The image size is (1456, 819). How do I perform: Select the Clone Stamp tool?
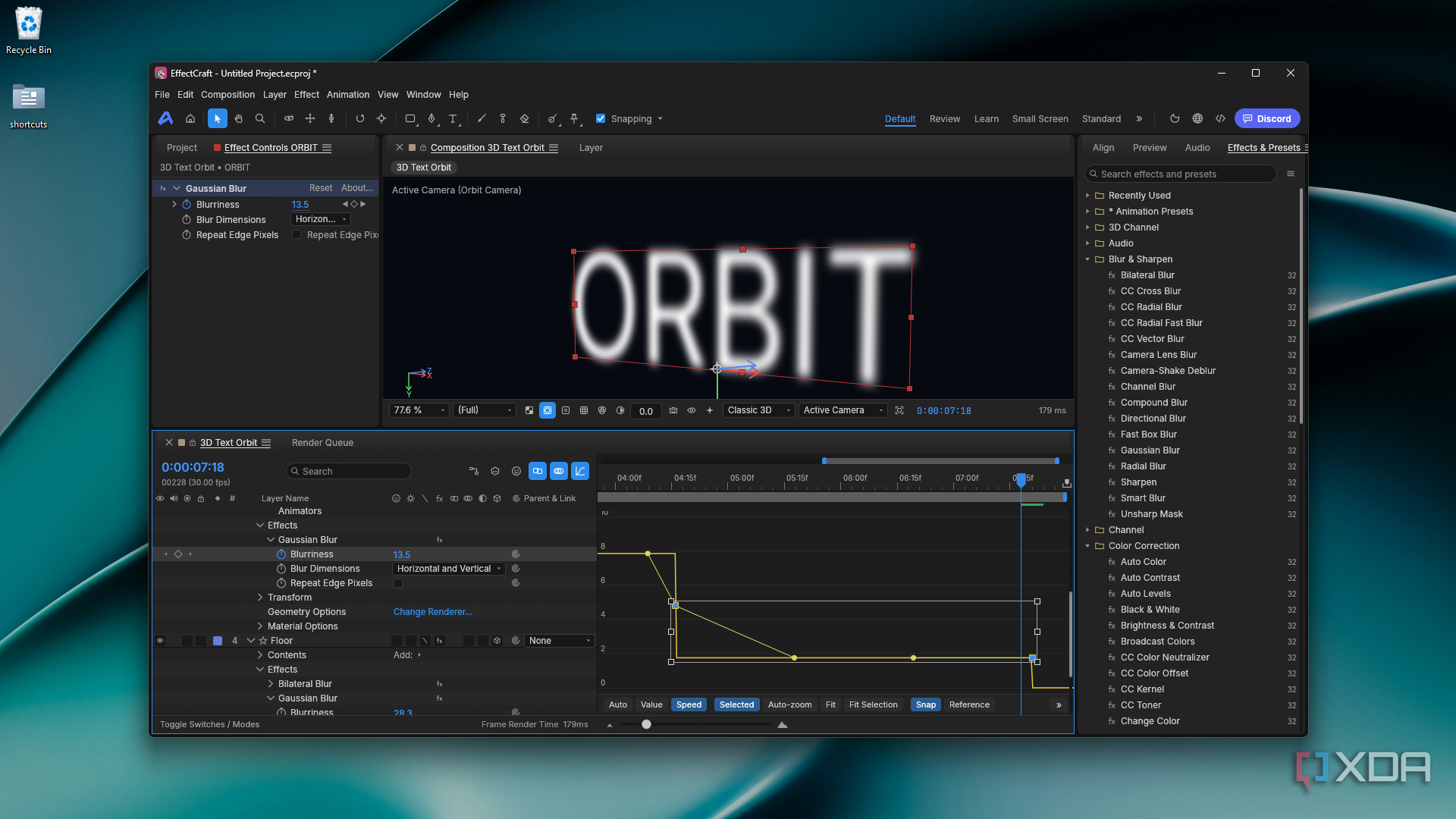point(503,119)
